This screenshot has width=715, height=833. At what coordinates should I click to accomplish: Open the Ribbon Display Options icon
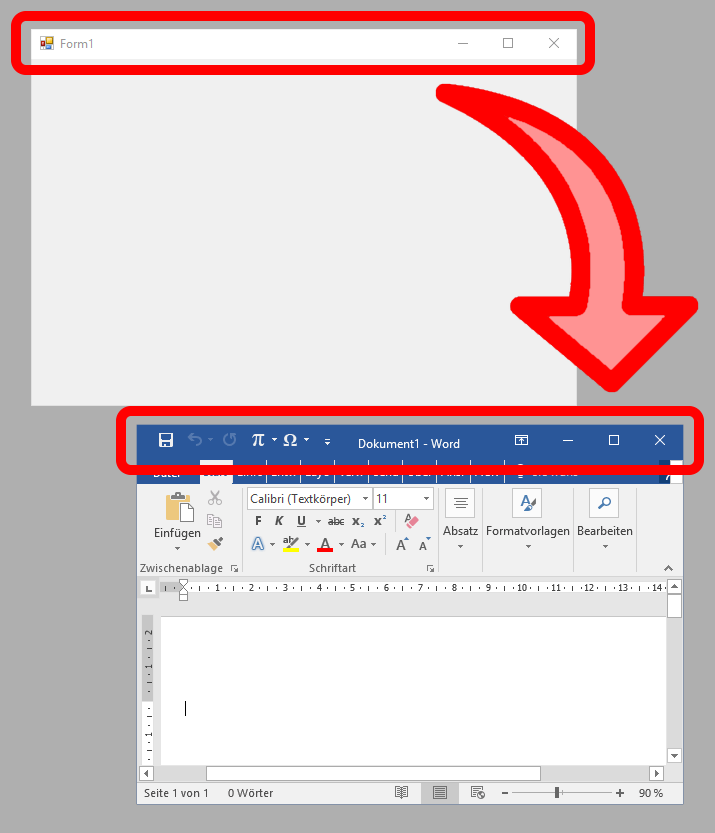(522, 440)
